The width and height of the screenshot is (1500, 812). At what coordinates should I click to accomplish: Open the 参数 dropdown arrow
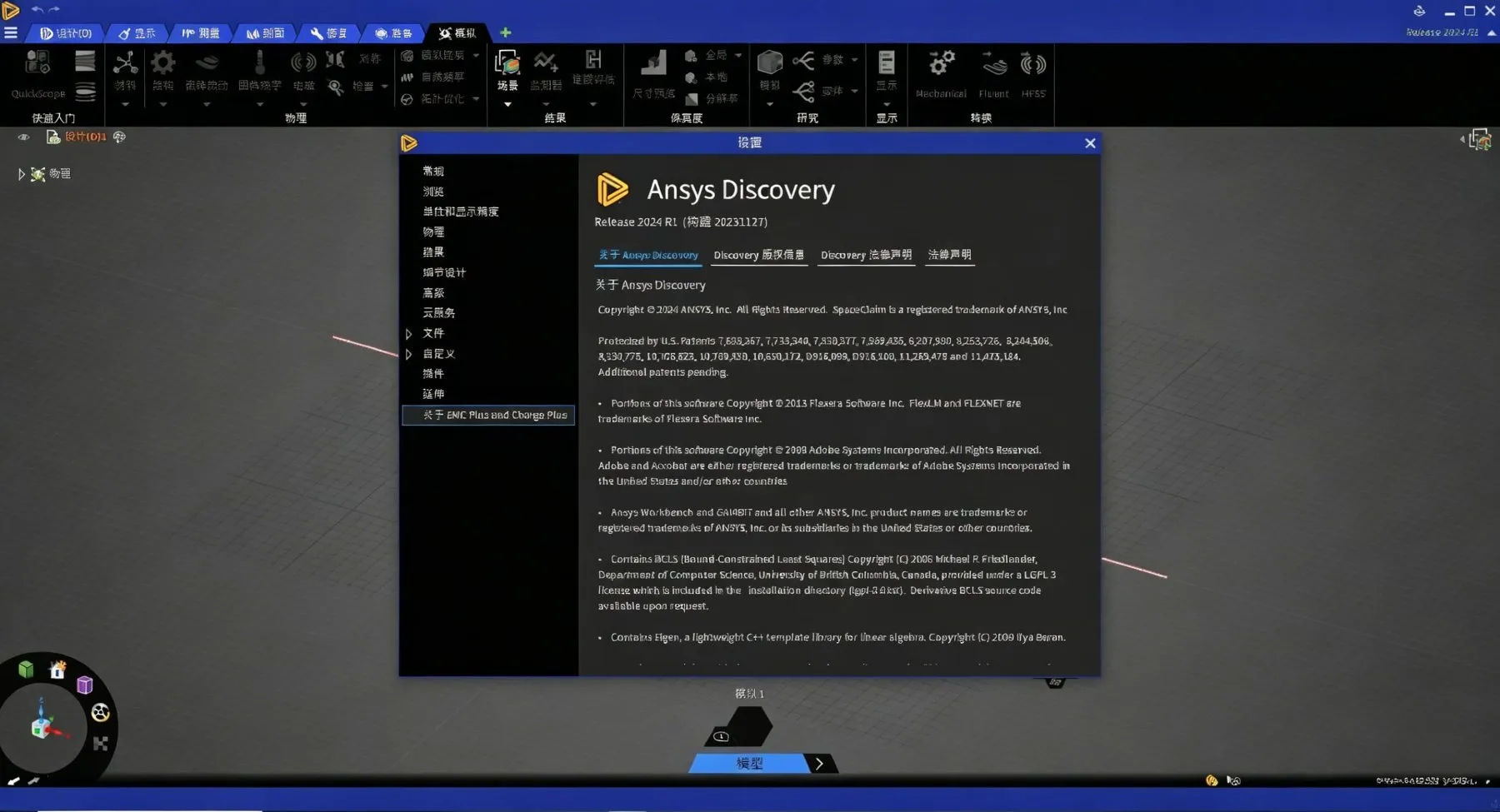pos(854,60)
